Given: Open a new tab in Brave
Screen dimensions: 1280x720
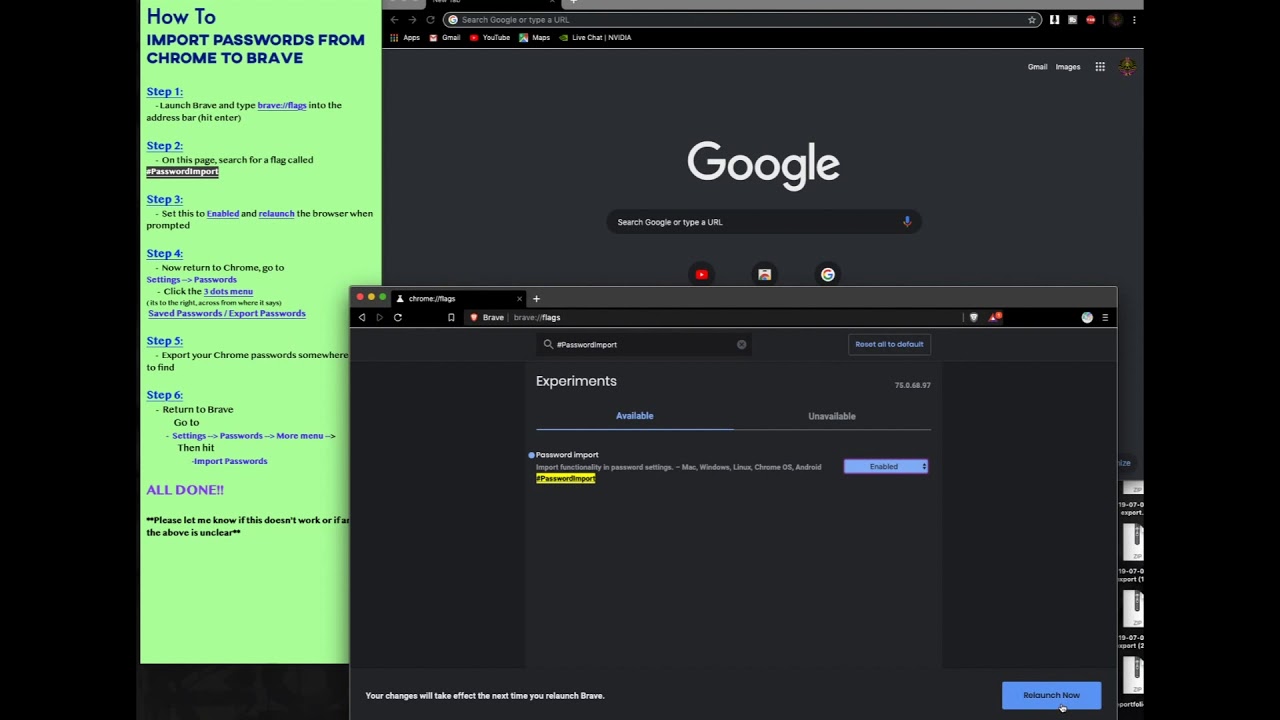Looking at the screenshot, I should 536,298.
